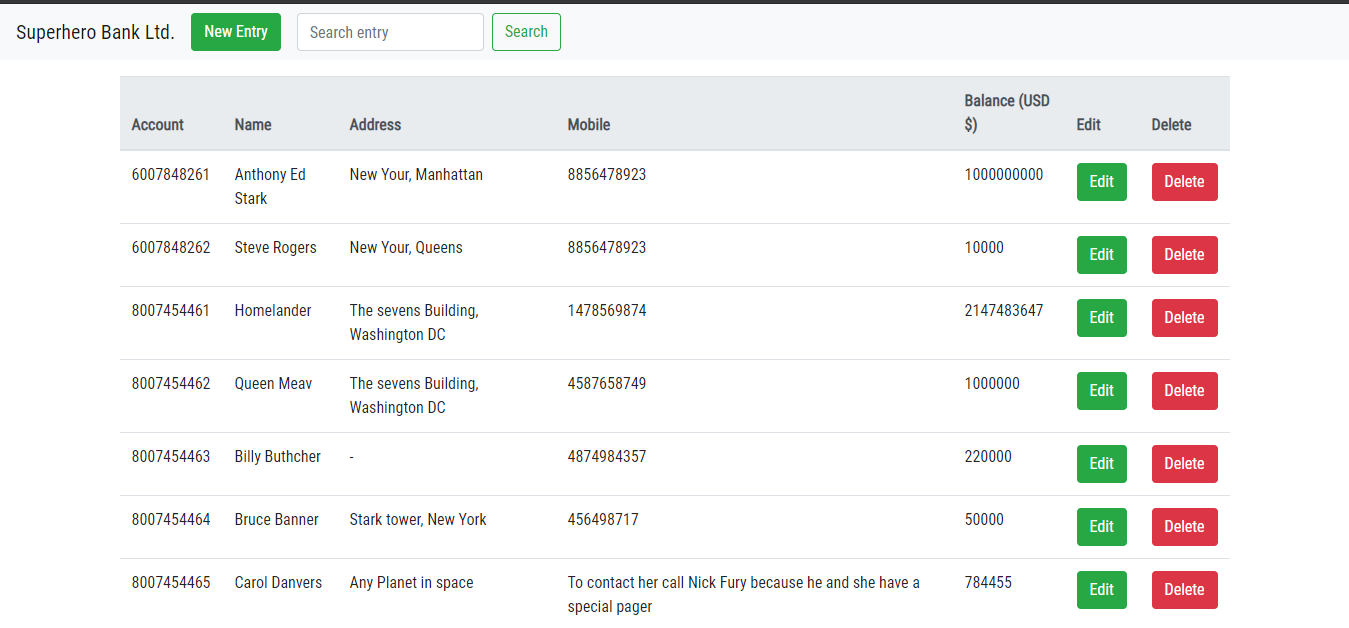Delete Carol Danvers' record
This screenshot has height=628, width=1349.
1185,590
